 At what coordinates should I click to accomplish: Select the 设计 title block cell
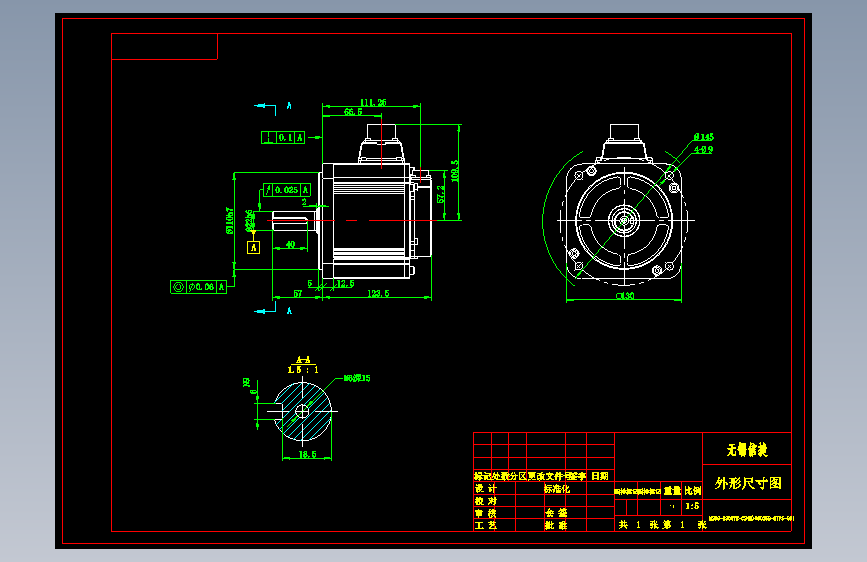pyautogui.click(x=485, y=488)
